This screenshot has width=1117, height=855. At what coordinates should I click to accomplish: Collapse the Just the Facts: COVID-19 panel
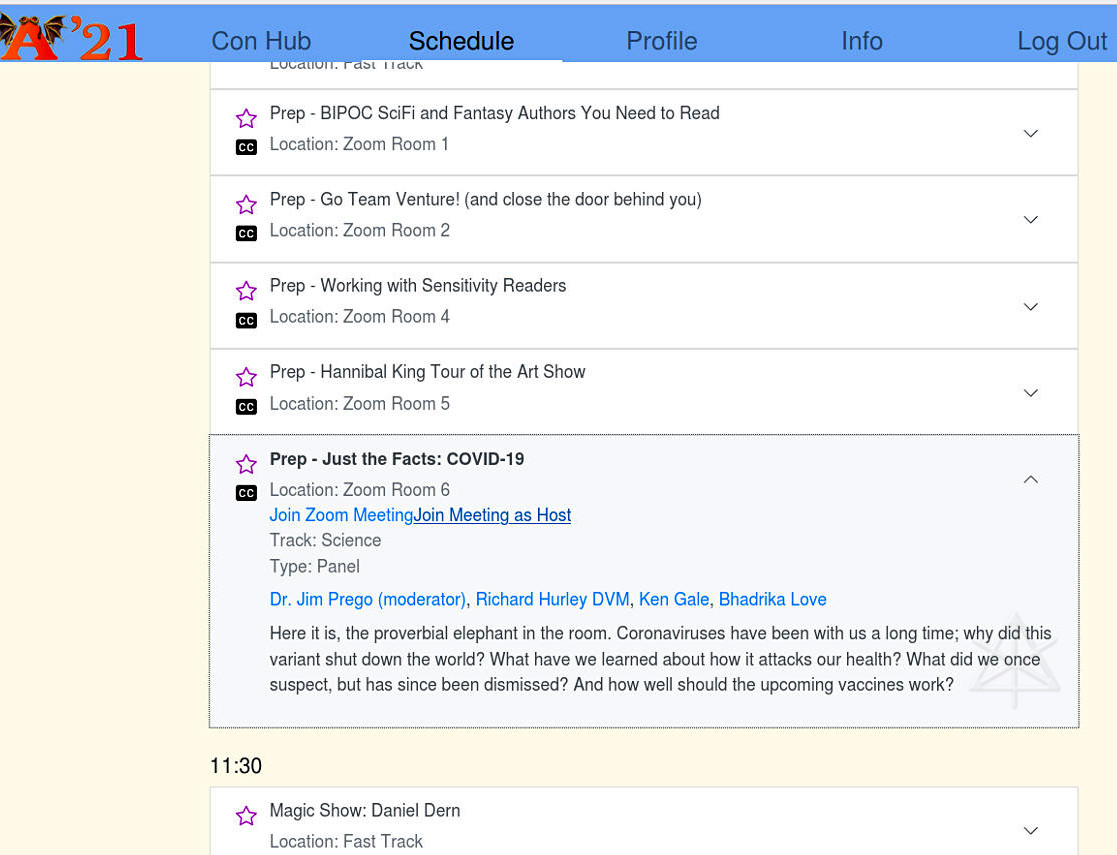coord(1030,479)
